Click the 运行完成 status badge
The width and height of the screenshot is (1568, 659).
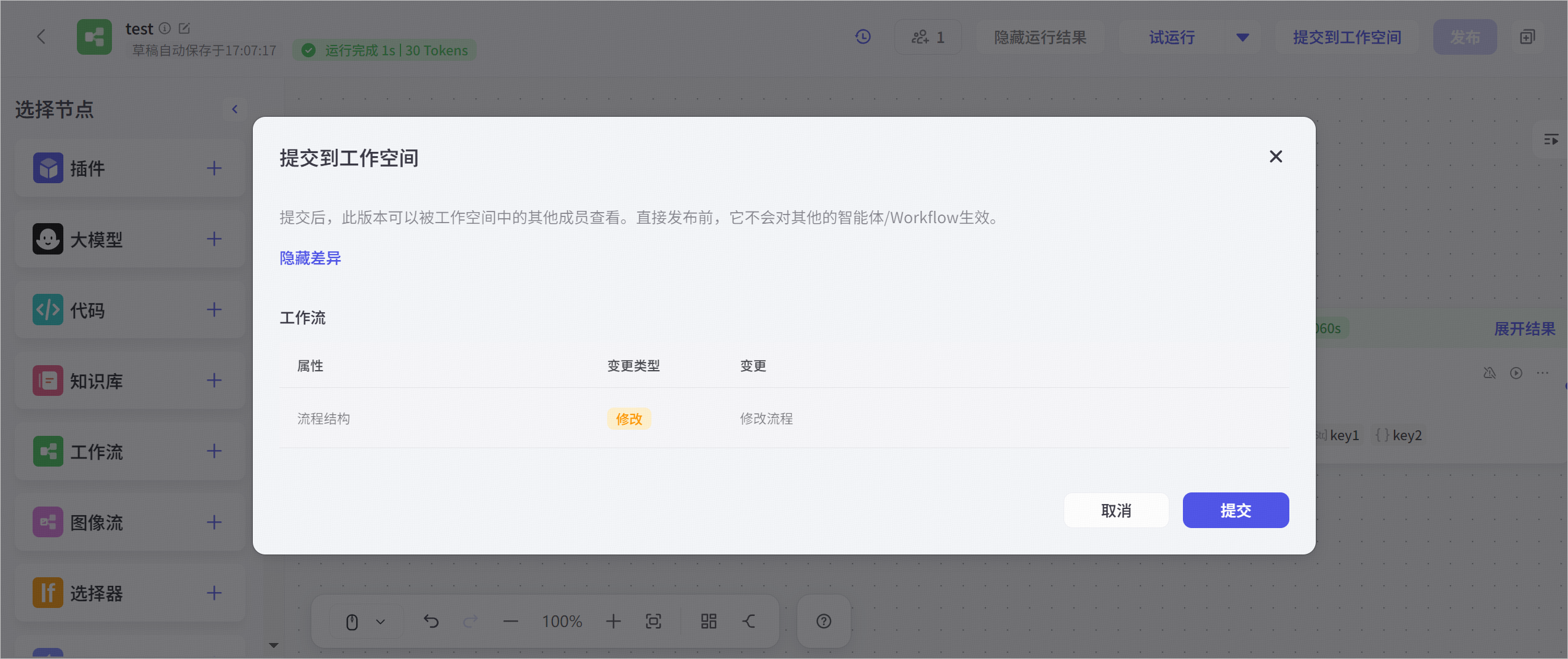point(384,50)
